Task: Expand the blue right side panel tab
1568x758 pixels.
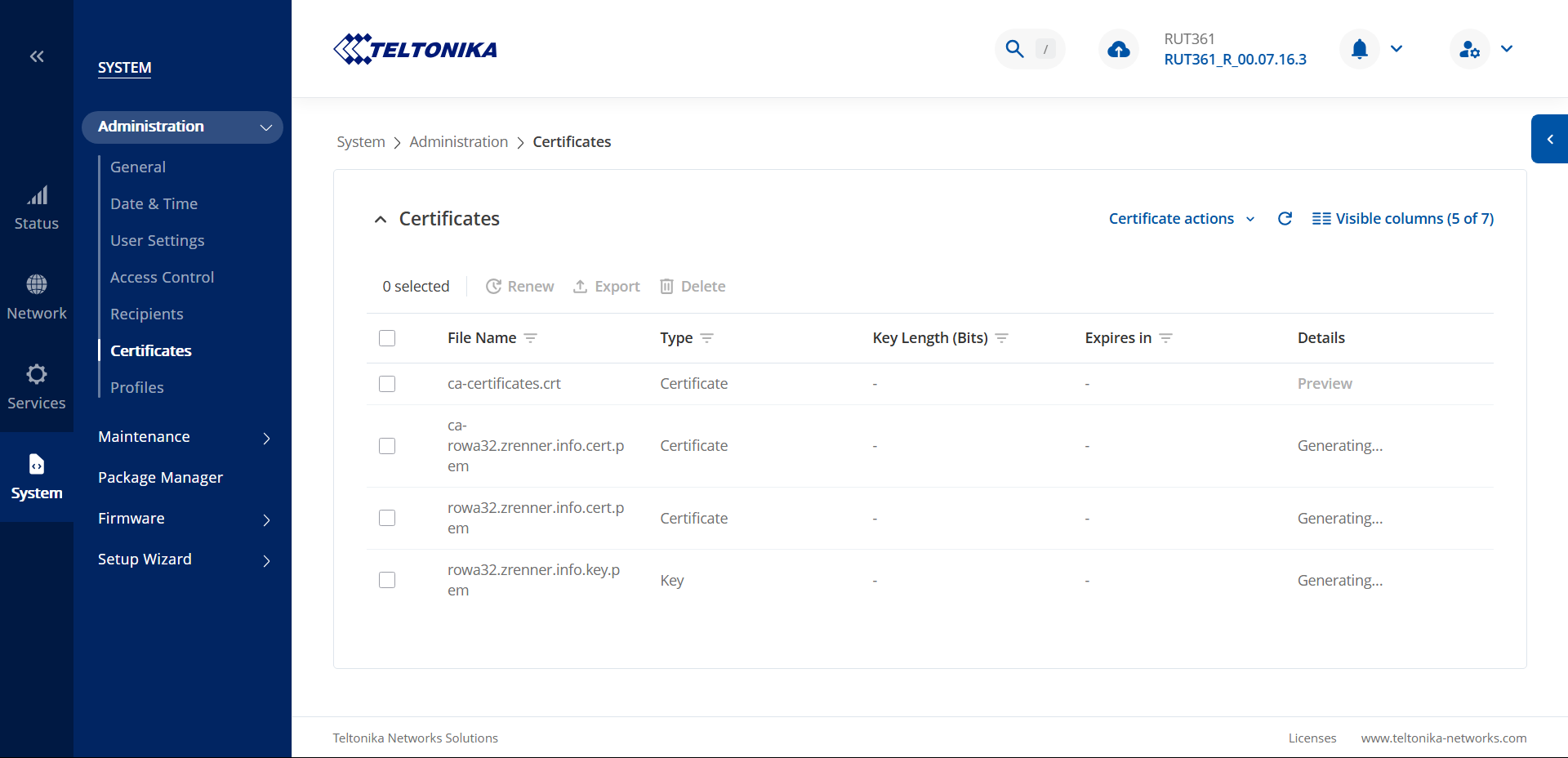Action: tap(1549, 139)
